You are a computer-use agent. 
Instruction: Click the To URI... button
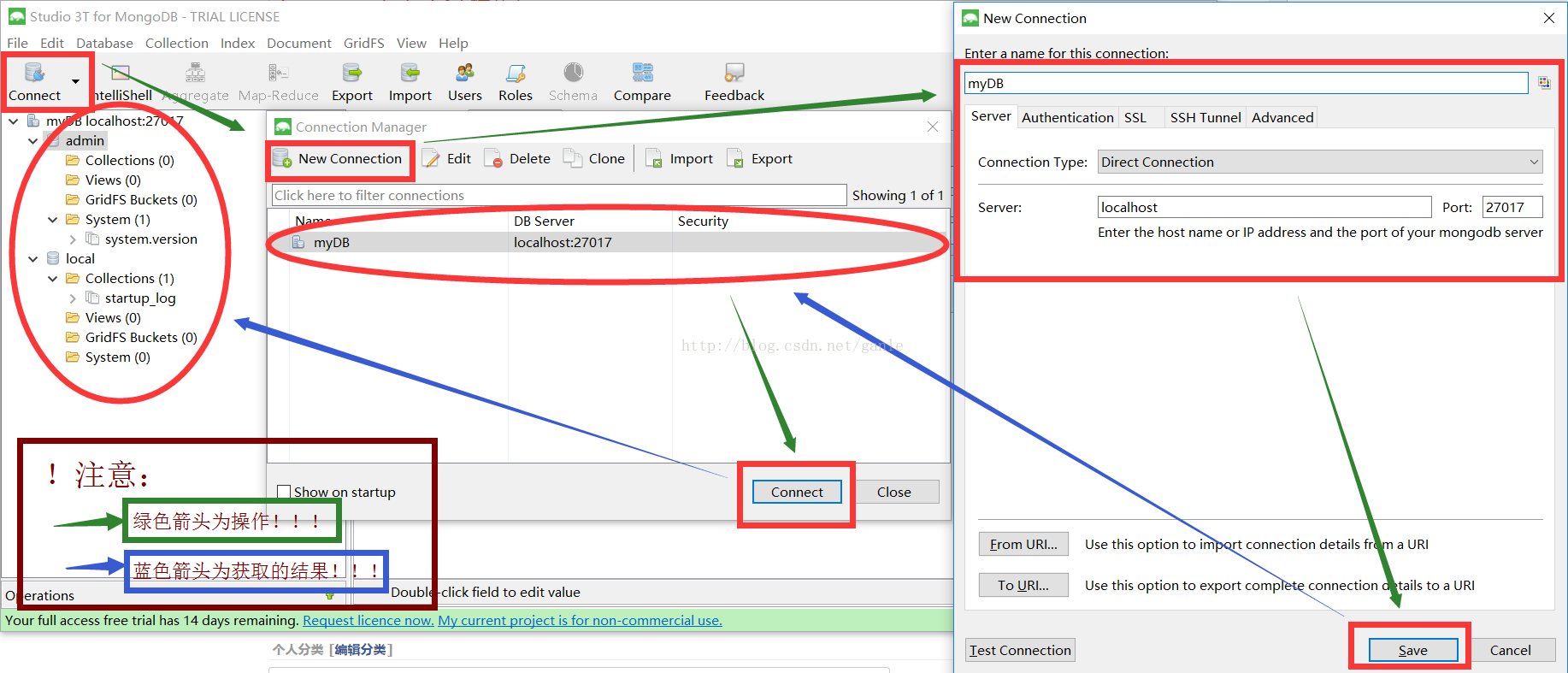1023,585
